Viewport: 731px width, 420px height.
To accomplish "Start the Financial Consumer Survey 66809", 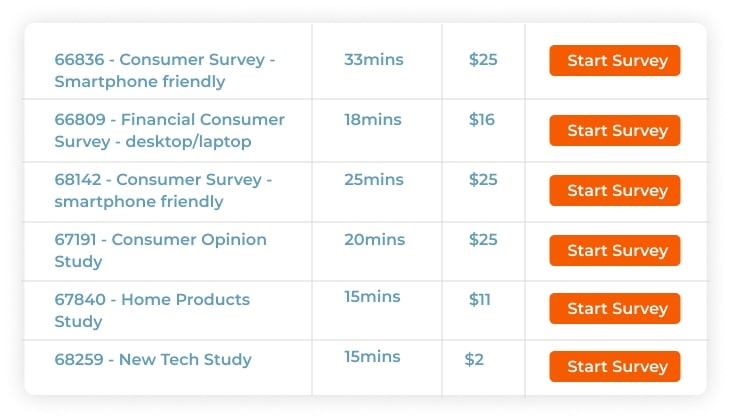I will point(614,131).
